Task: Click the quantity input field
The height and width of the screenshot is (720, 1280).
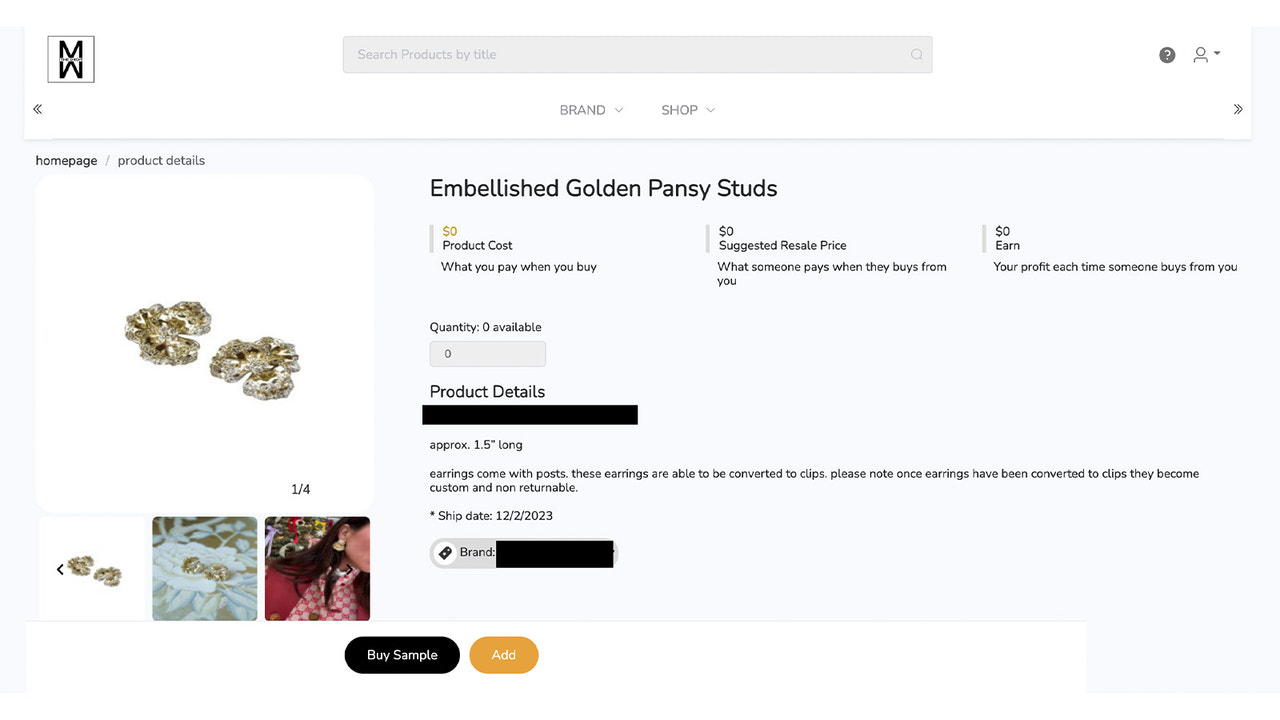Action: (x=487, y=353)
